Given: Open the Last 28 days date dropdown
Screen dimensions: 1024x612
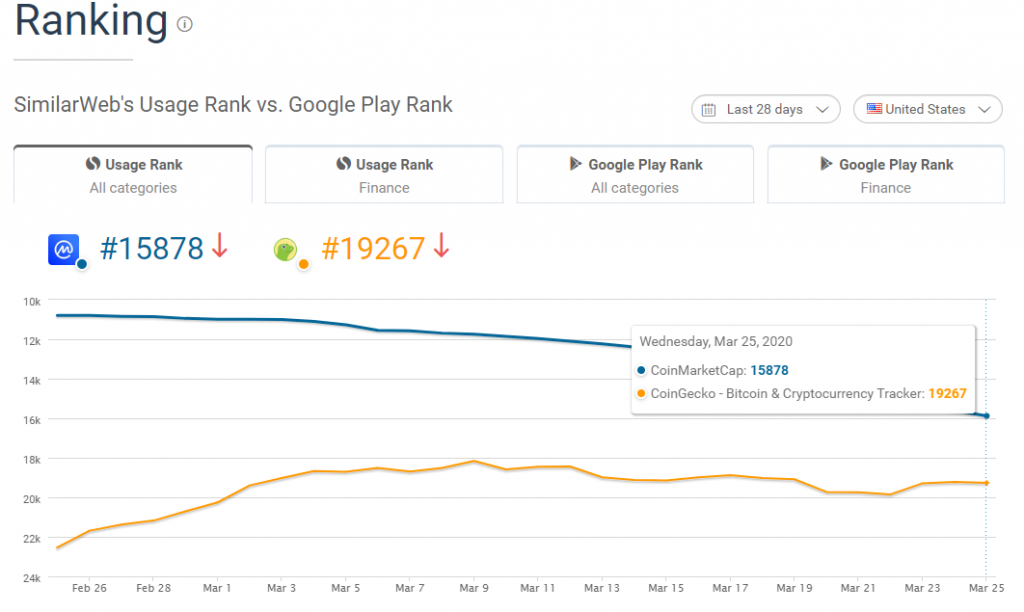Looking at the screenshot, I should point(765,109).
